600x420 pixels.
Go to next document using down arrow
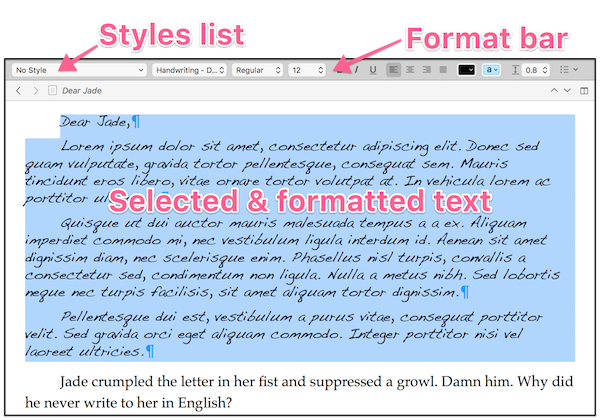coord(567,91)
